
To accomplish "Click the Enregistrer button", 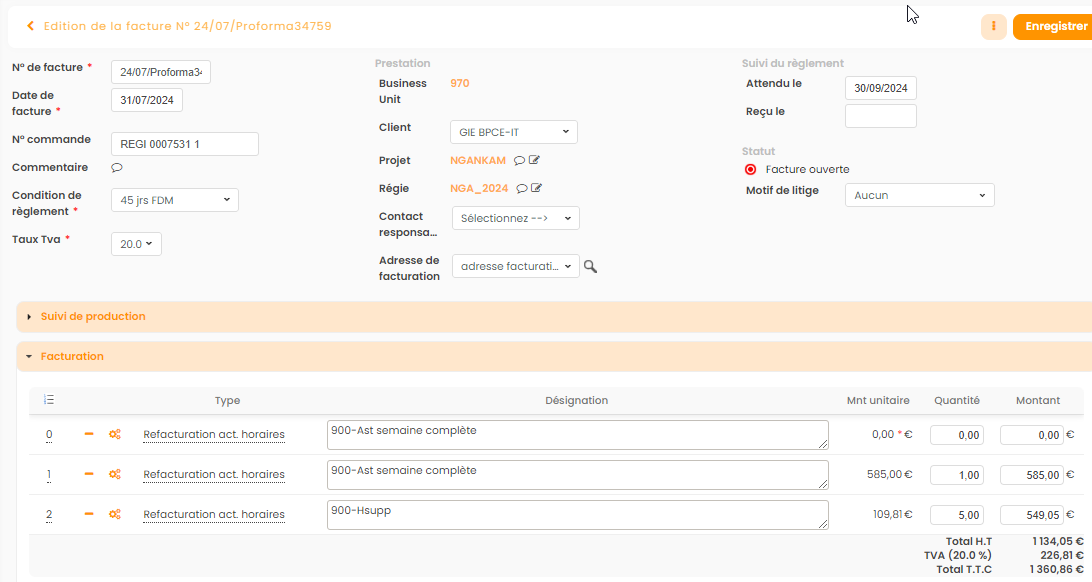I will (x=1054, y=27).
